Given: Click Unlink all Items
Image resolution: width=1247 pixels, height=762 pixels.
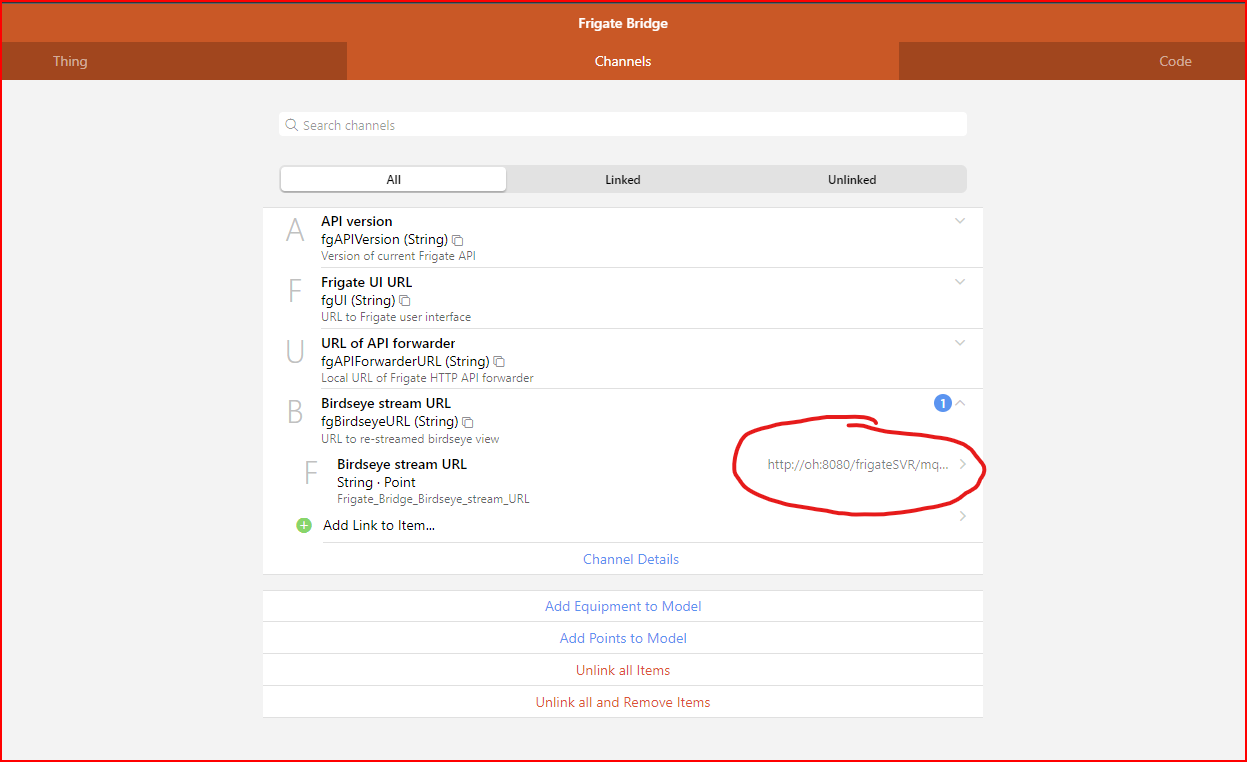Looking at the screenshot, I should coord(623,670).
